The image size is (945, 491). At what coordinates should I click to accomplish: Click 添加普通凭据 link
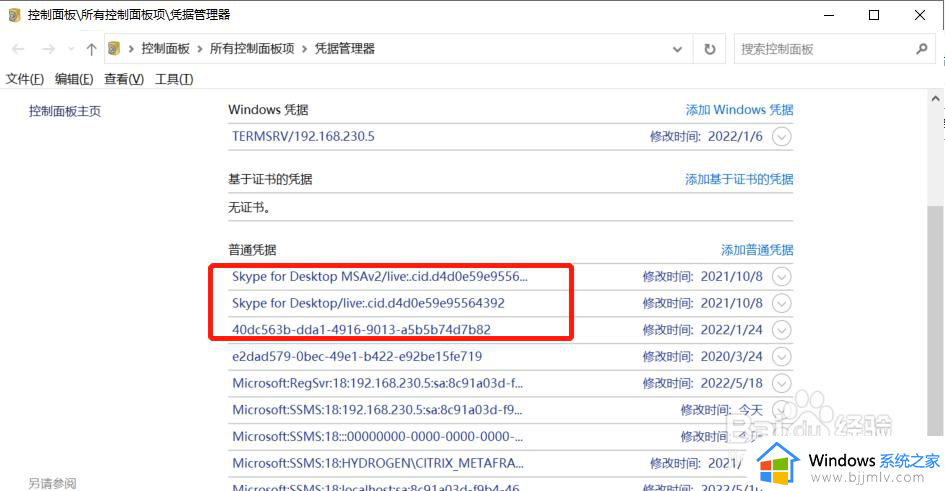point(758,249)
